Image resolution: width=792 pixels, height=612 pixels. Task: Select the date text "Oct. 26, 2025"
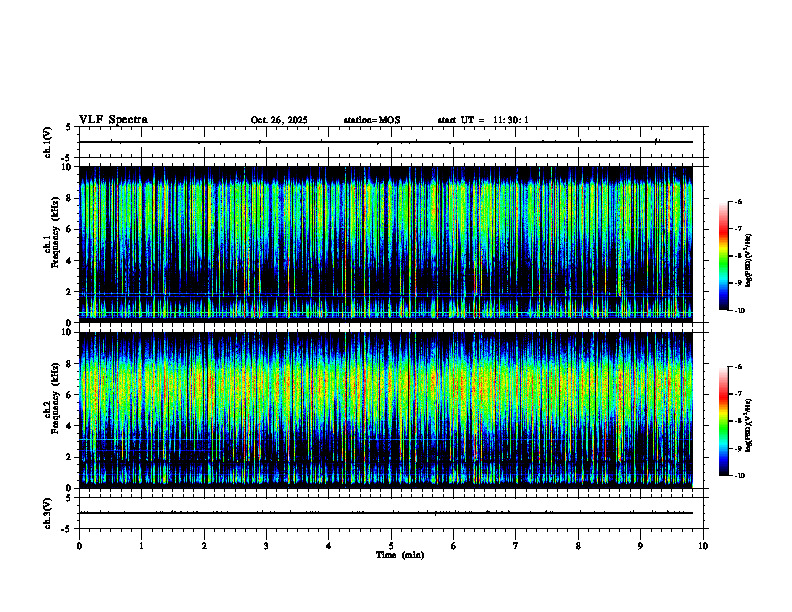[279, 120]
